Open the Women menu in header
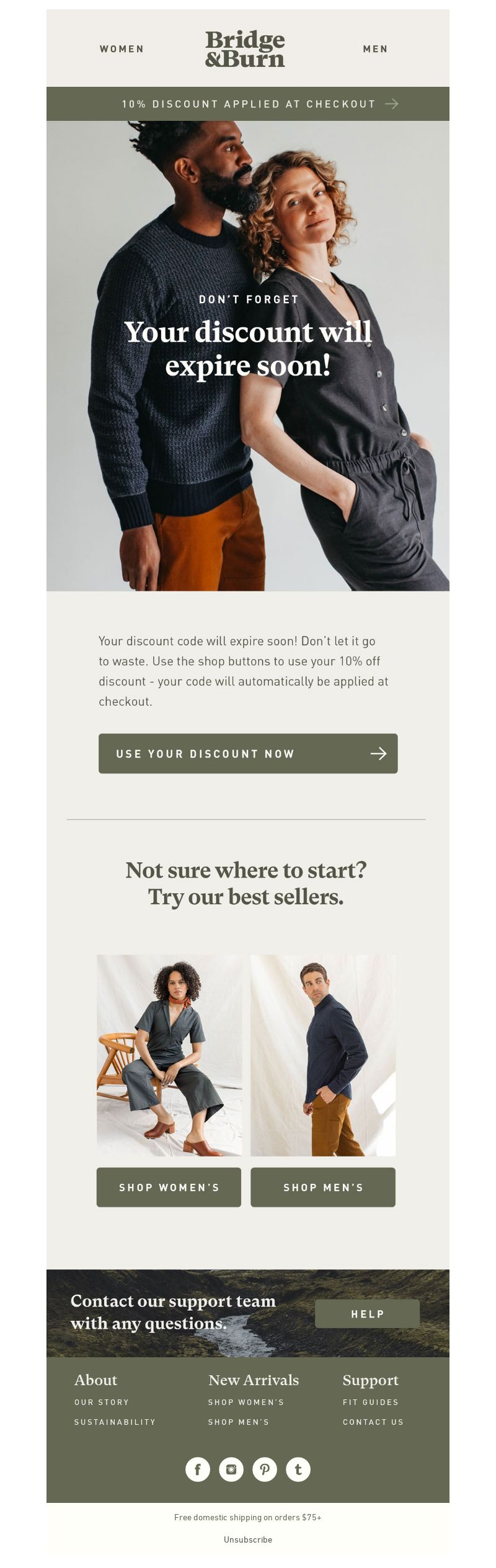The image size is (496, 1568). (122, 49)
